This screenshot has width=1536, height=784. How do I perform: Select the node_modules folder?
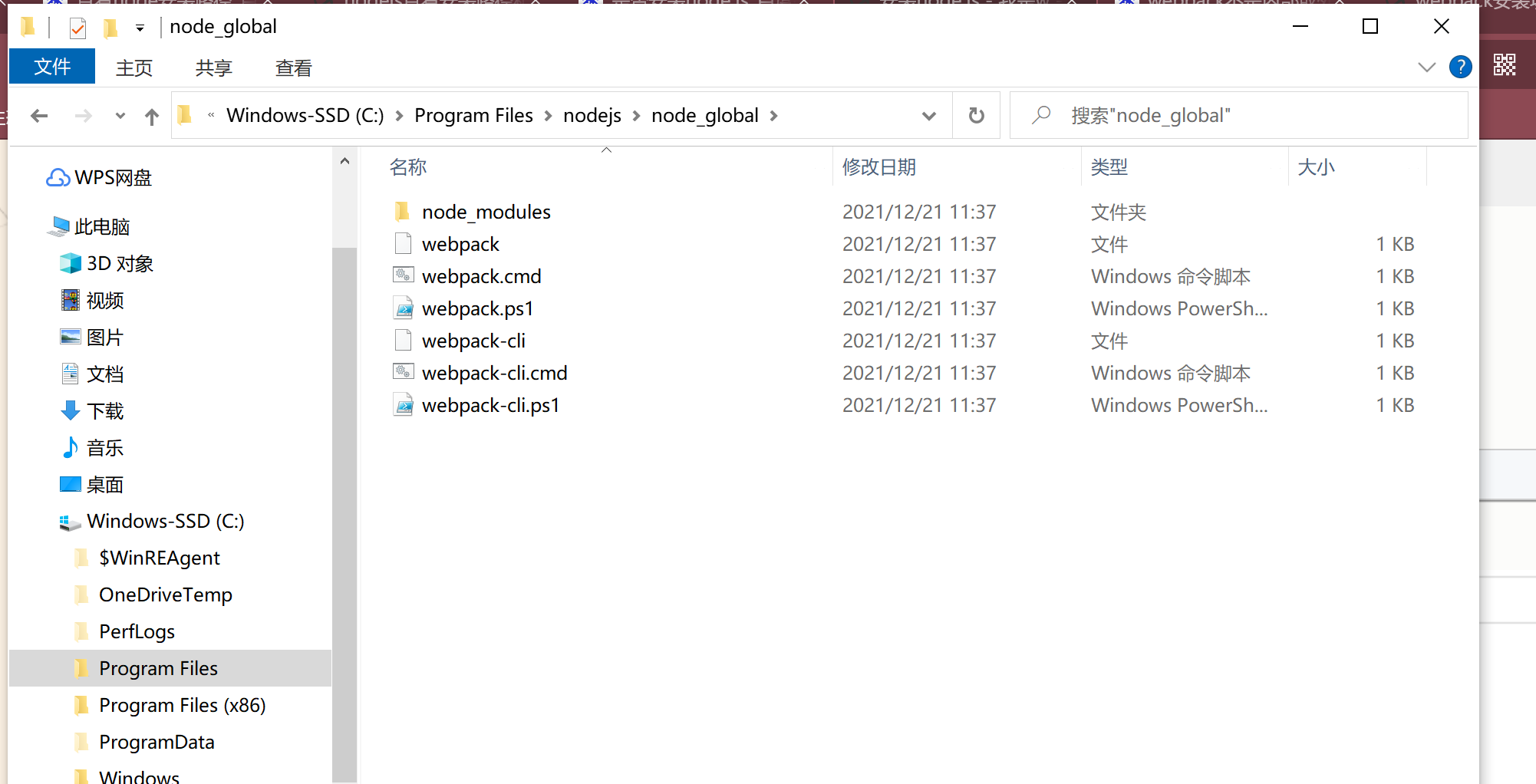click(486, 212)
